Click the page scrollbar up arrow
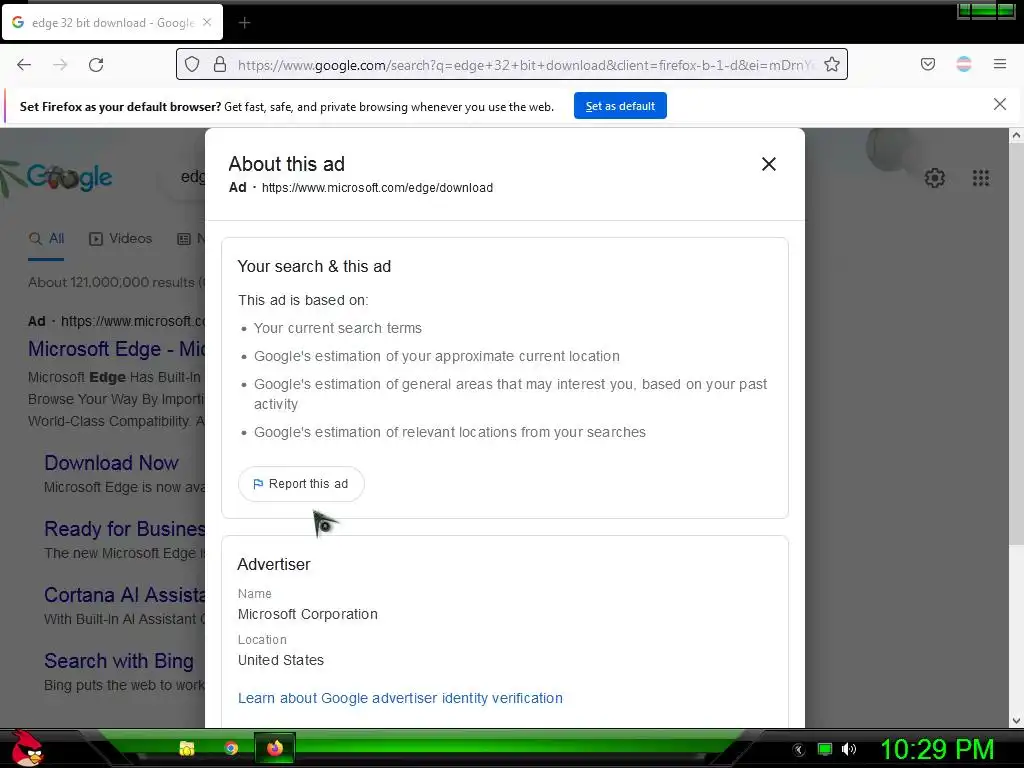1024x768 pixels. click(x=1016, y=135)
